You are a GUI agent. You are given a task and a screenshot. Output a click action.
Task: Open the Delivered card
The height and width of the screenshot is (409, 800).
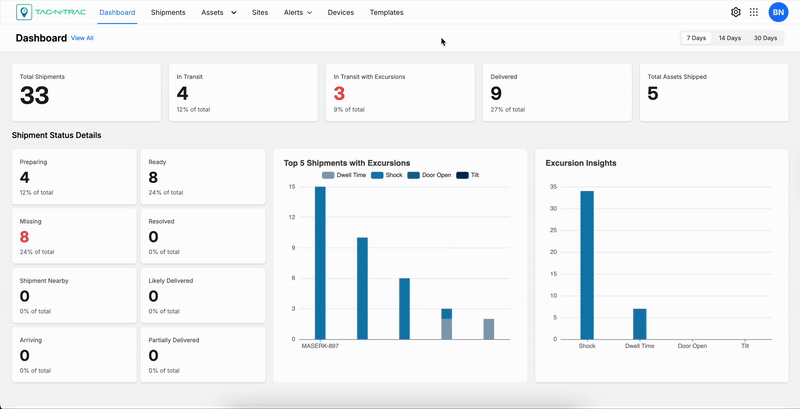pos(557,92)
